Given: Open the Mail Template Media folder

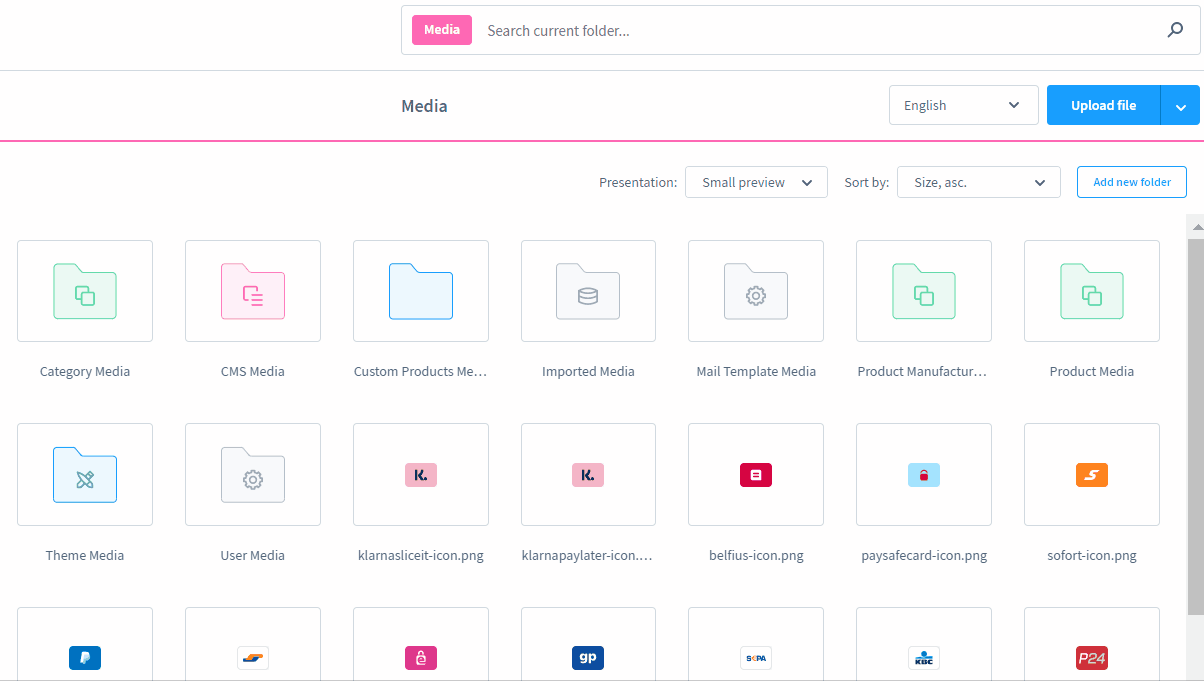Looking at the screenshot, I should coord(756,291).
